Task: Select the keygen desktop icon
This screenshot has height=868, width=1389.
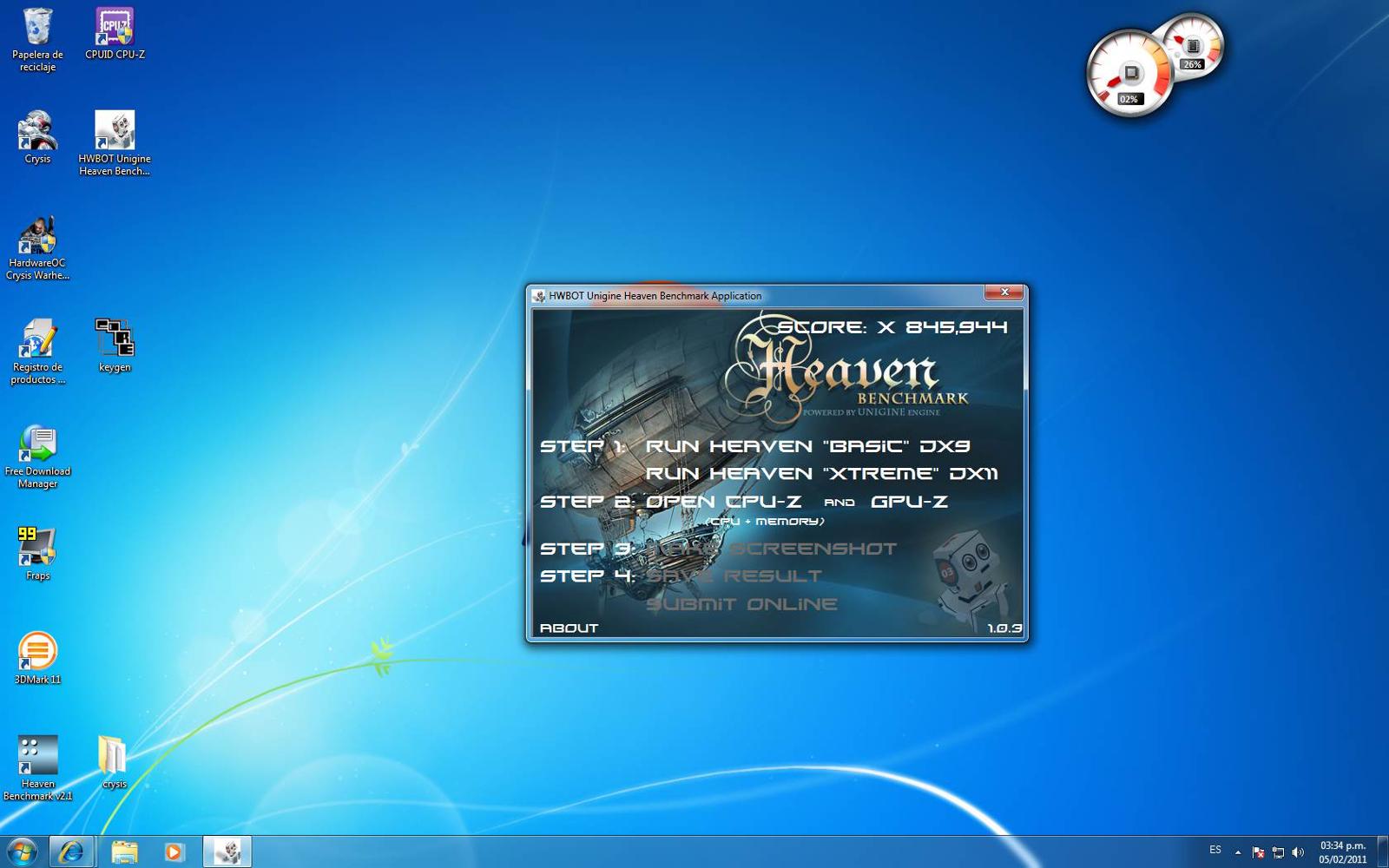Action: click(x=115, y=346)
